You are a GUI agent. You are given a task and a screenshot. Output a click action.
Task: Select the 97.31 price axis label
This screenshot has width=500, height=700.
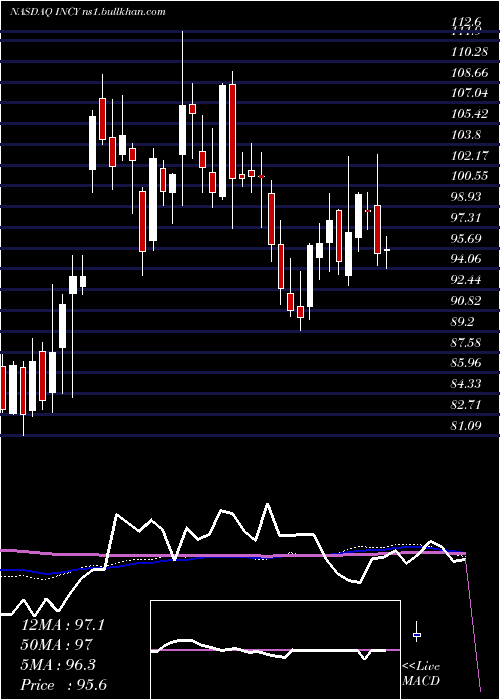[467, 218]
